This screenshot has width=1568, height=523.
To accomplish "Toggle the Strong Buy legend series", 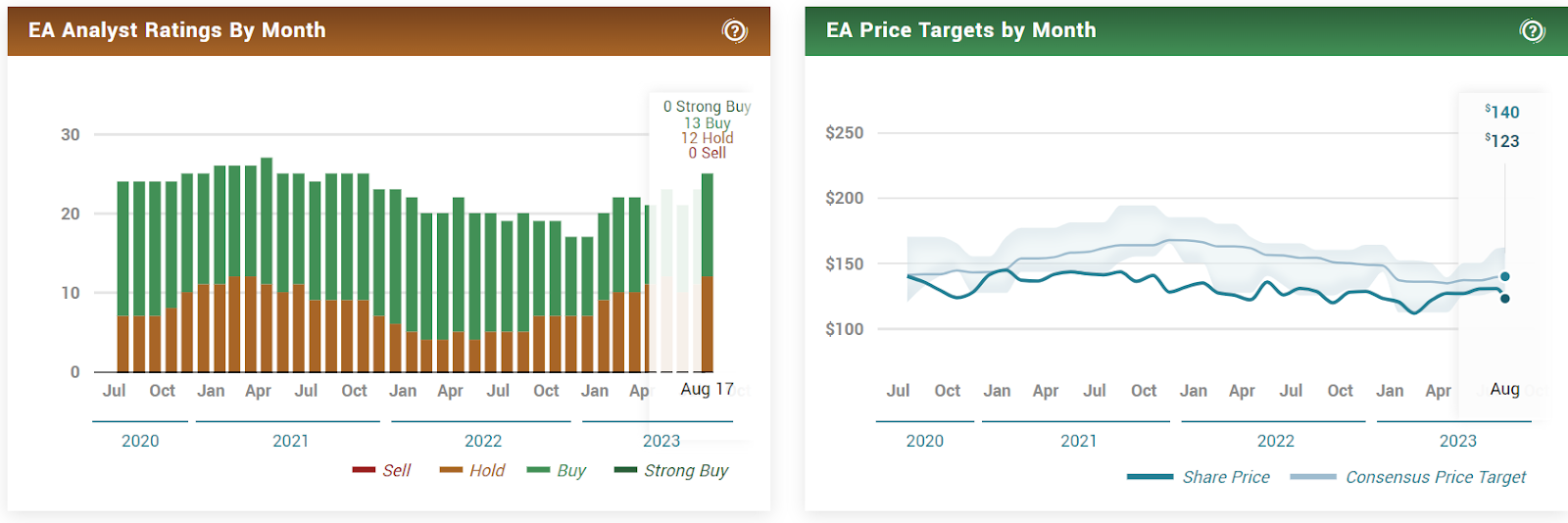I will click(x=671, y=470).
